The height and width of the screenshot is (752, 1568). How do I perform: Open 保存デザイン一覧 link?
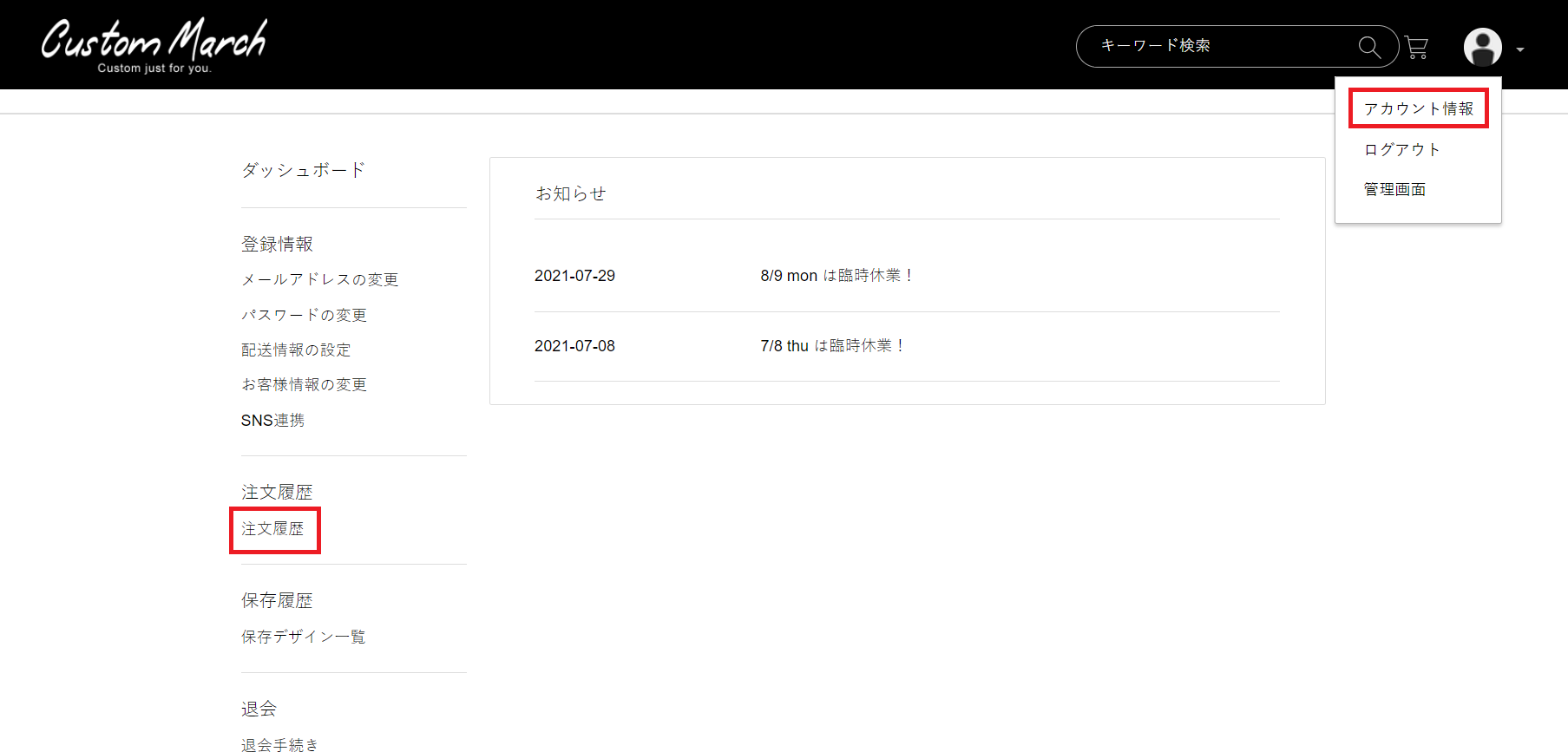point(303,637)
